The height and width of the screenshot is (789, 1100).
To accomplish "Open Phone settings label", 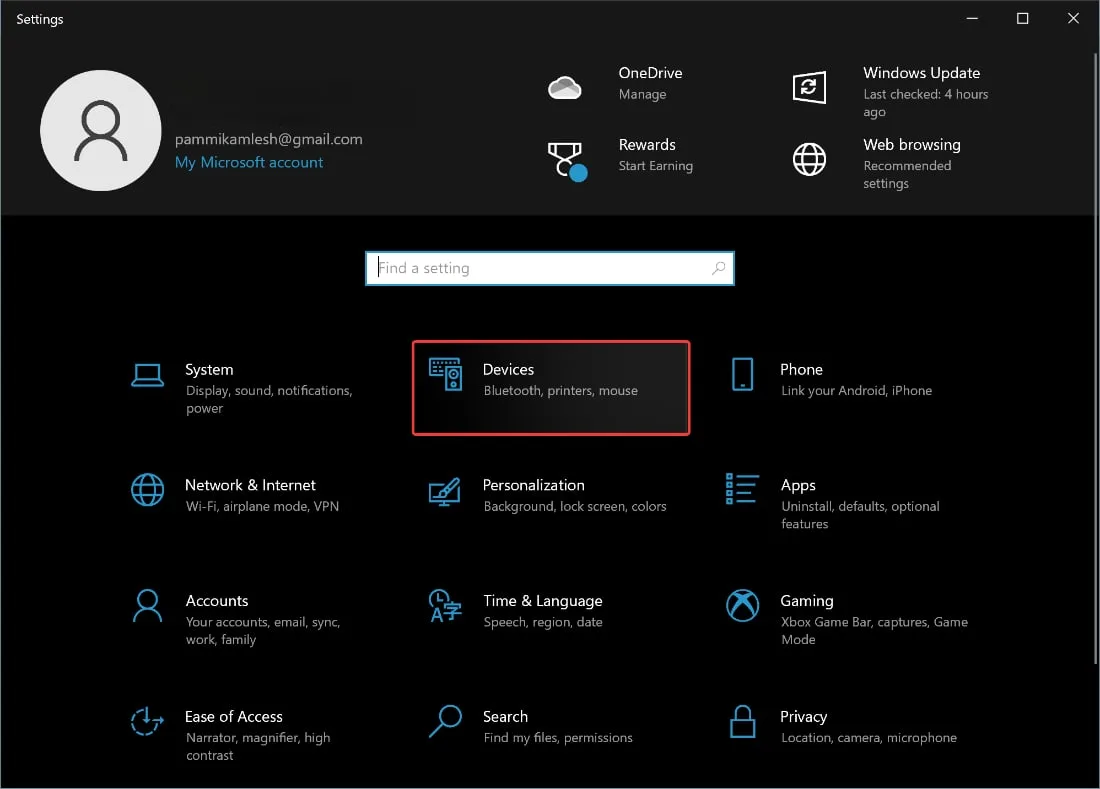I will tap(801, 370).
